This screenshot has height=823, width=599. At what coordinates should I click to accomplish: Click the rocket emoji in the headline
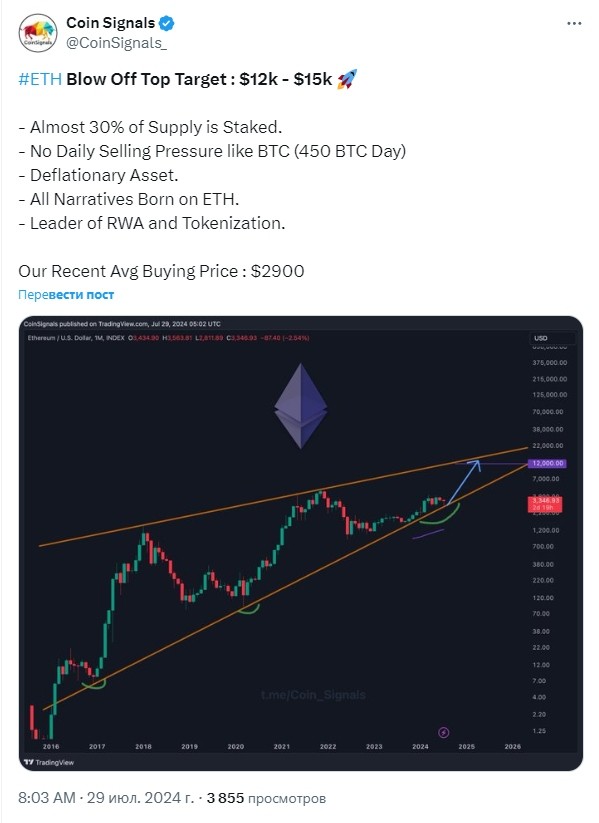(346, 79)
